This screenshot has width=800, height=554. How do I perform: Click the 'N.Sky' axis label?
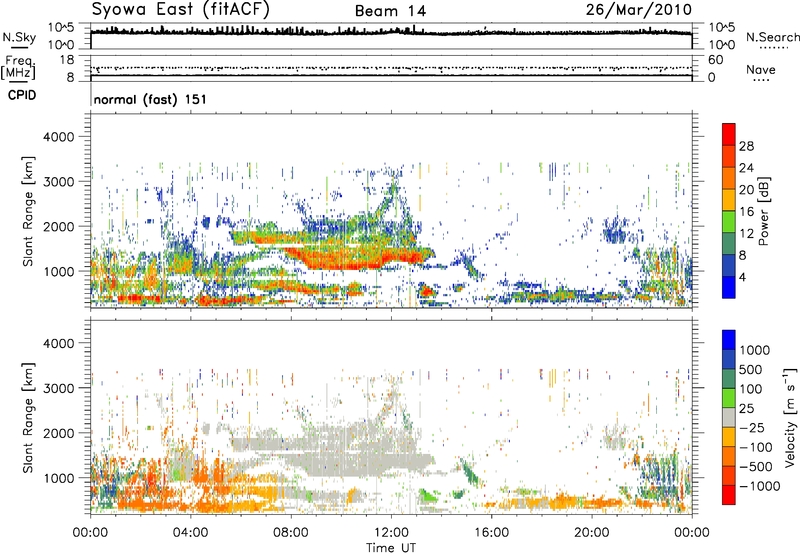tap(19, 37)
